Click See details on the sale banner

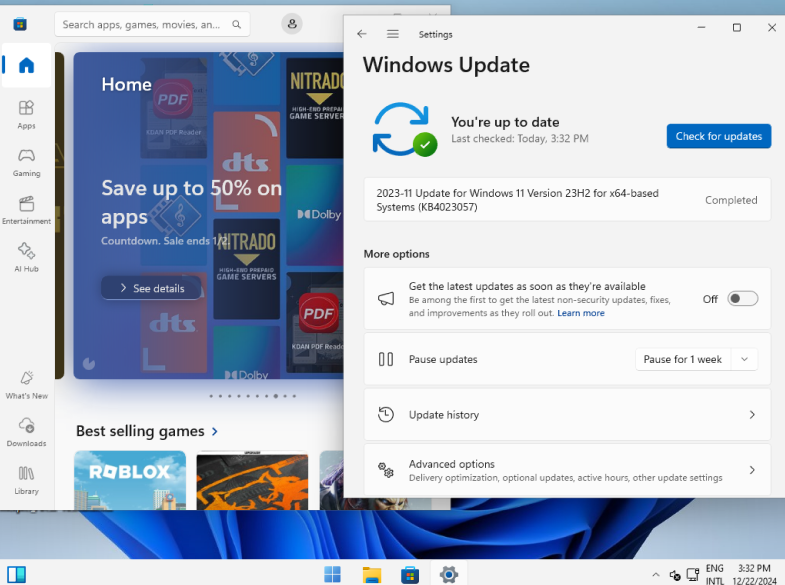pyautogui.click(x=152, y=288)
